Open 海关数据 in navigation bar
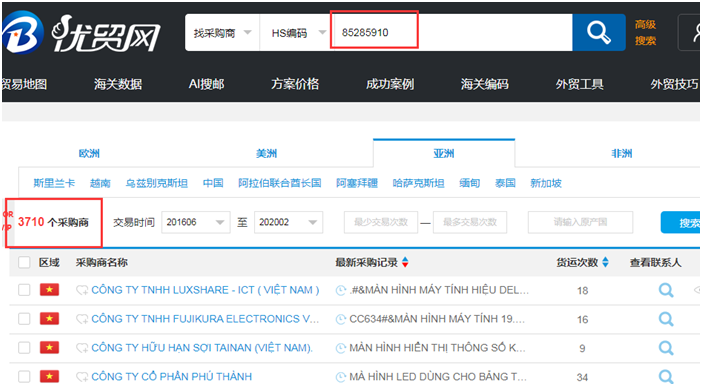This screenshot has width=702, height=386. coord(118,84)
